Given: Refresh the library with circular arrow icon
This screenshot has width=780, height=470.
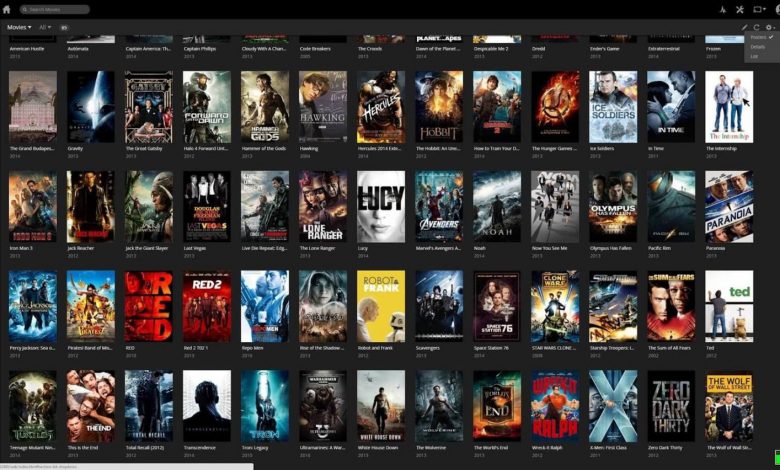Looking at the screenshot, I should pos(756,27).
